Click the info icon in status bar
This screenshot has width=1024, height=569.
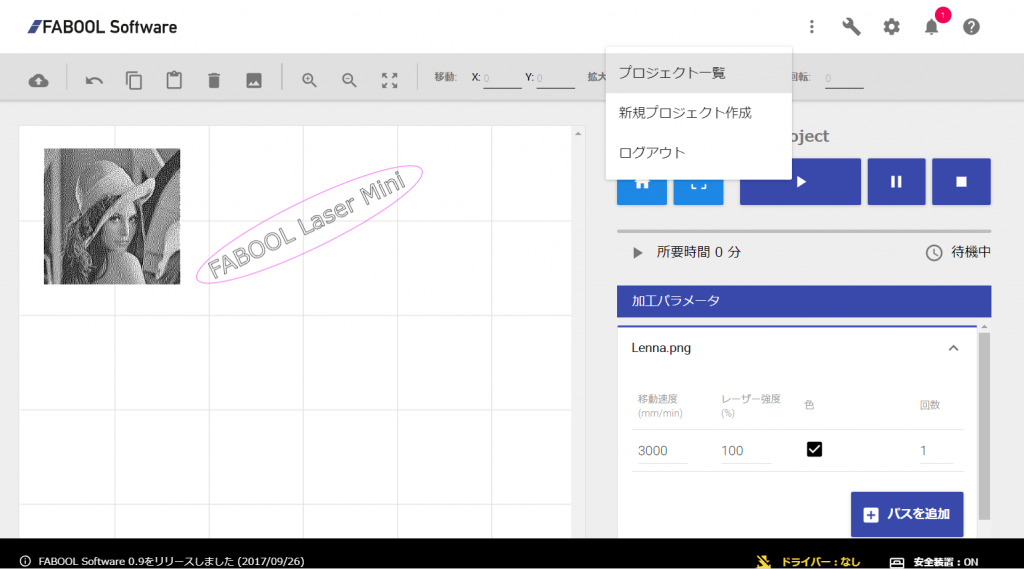[25, 561]
